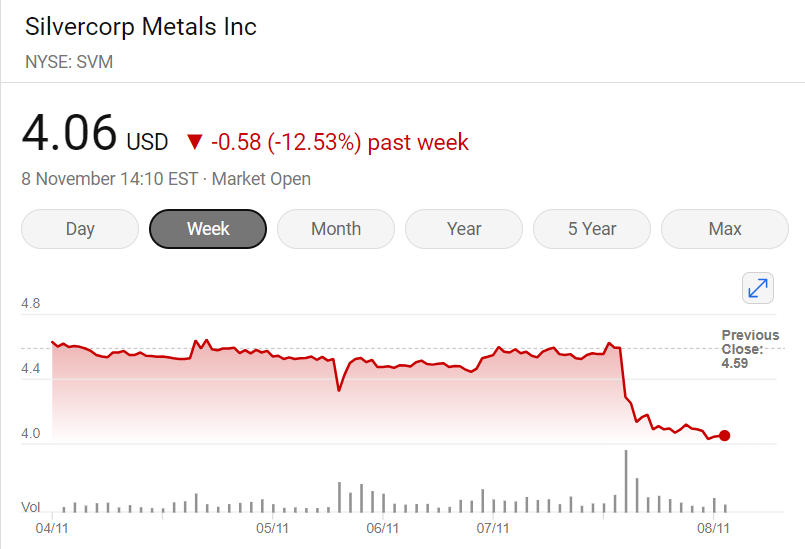Click the expand chart fullscreen icon
Screen dimensions: 805x549
click(758, 288)
